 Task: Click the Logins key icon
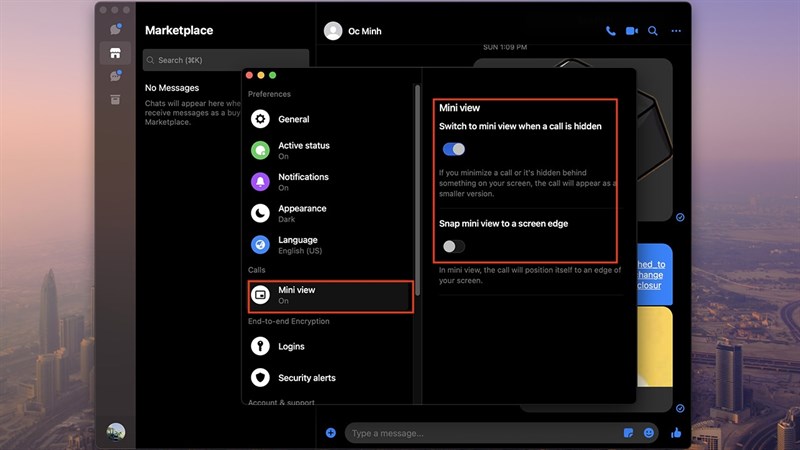[260, 346]
